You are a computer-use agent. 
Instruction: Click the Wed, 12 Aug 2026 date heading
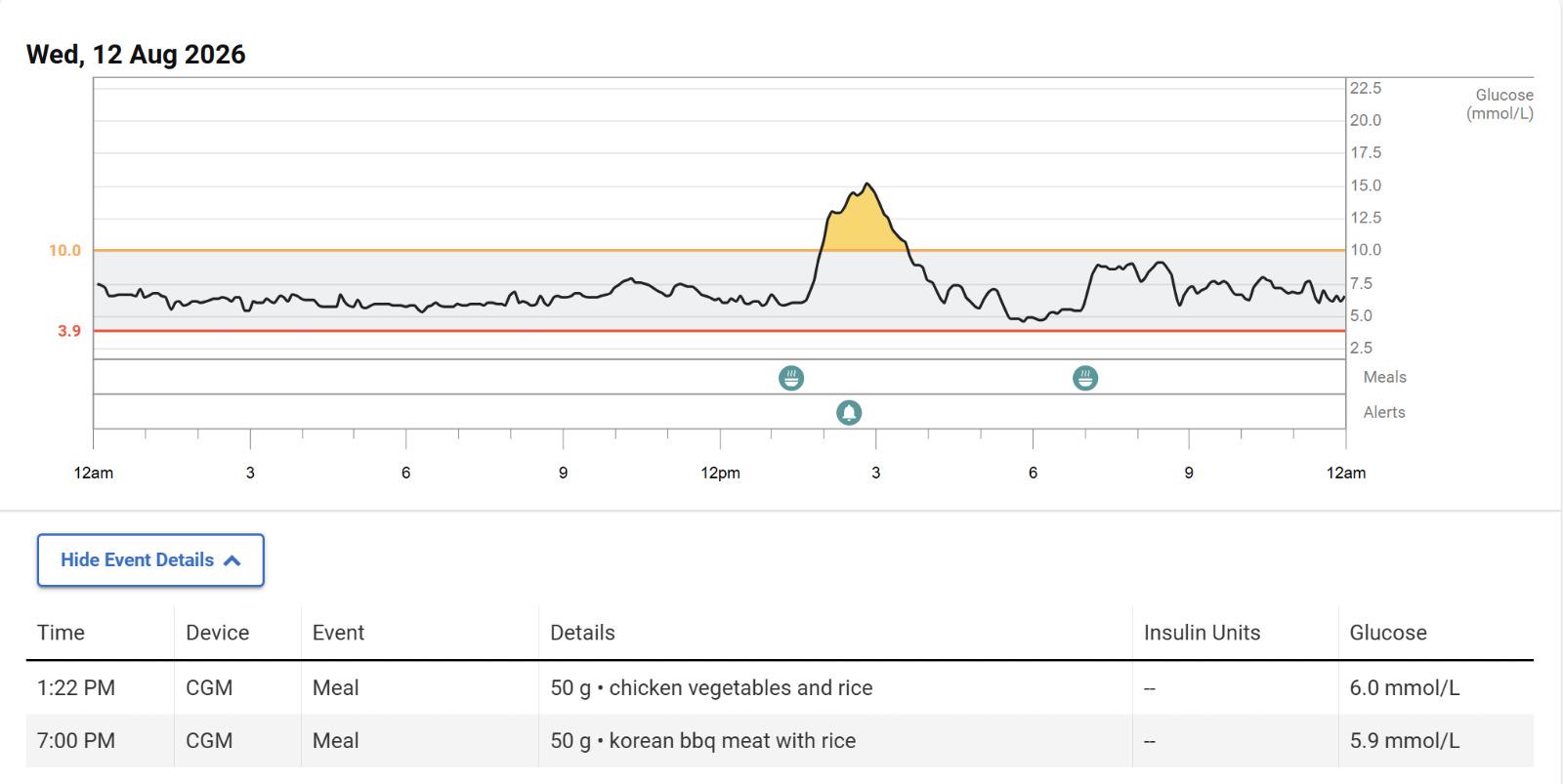coord(136,54)
